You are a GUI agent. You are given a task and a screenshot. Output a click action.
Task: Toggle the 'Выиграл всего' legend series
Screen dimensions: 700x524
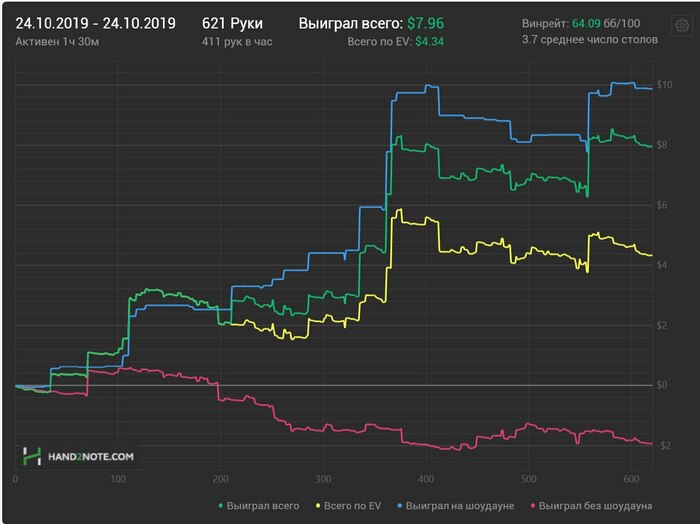(x=259, y=506)
